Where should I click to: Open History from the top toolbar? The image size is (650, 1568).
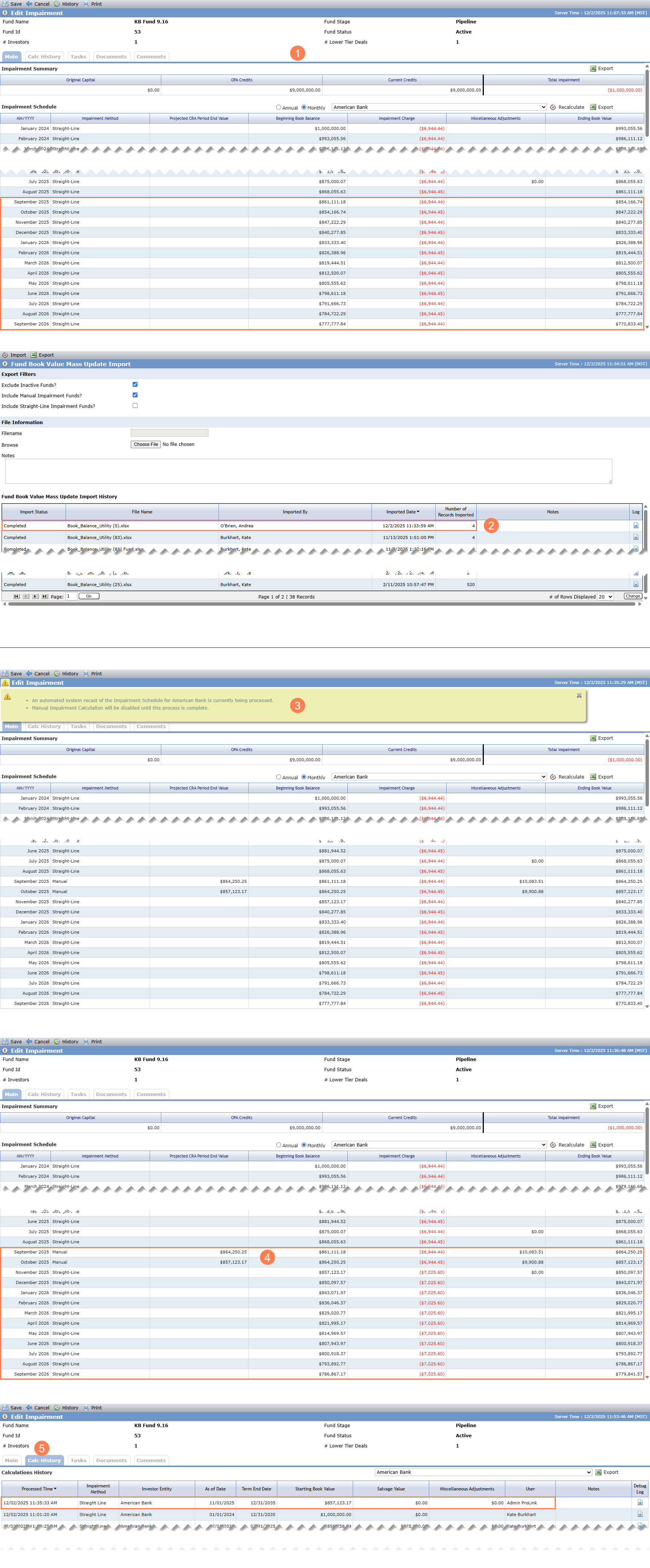click(x=66, y=4)
